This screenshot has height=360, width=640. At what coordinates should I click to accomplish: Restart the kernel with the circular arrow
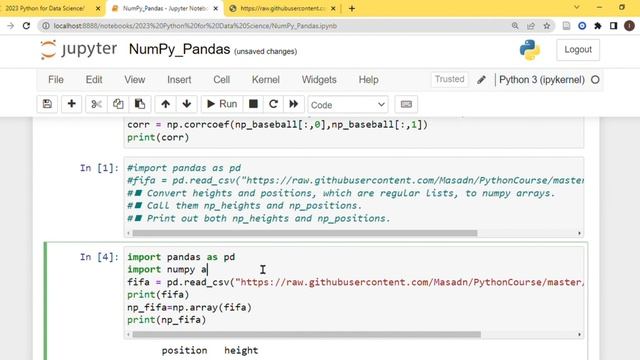pos(273,104)
